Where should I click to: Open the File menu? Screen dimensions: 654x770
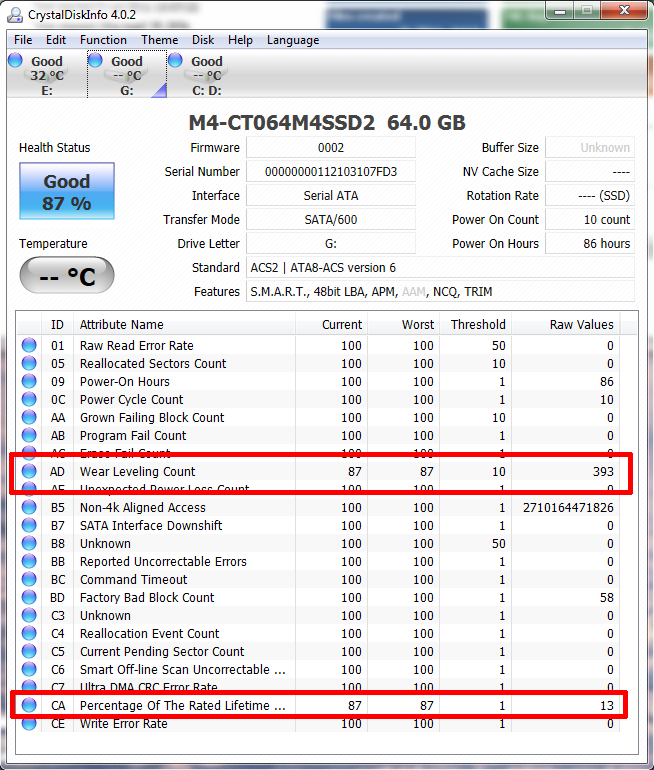pos(23,40)
